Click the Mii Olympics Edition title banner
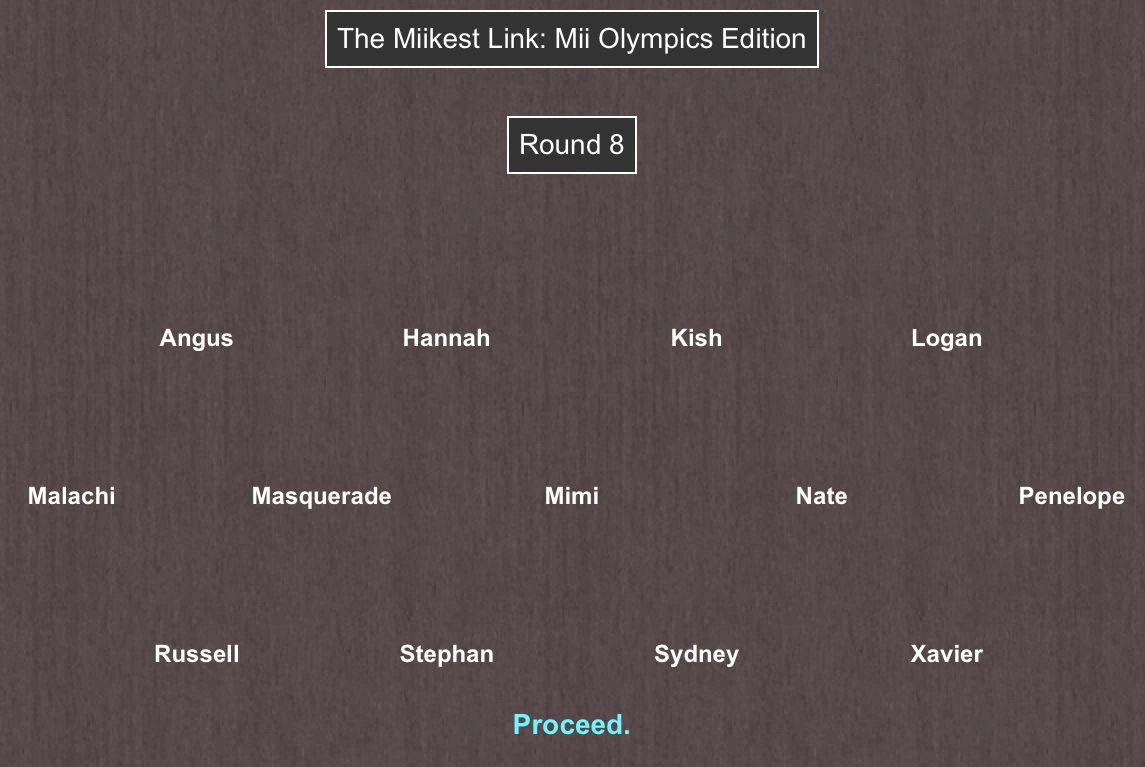 571,39
